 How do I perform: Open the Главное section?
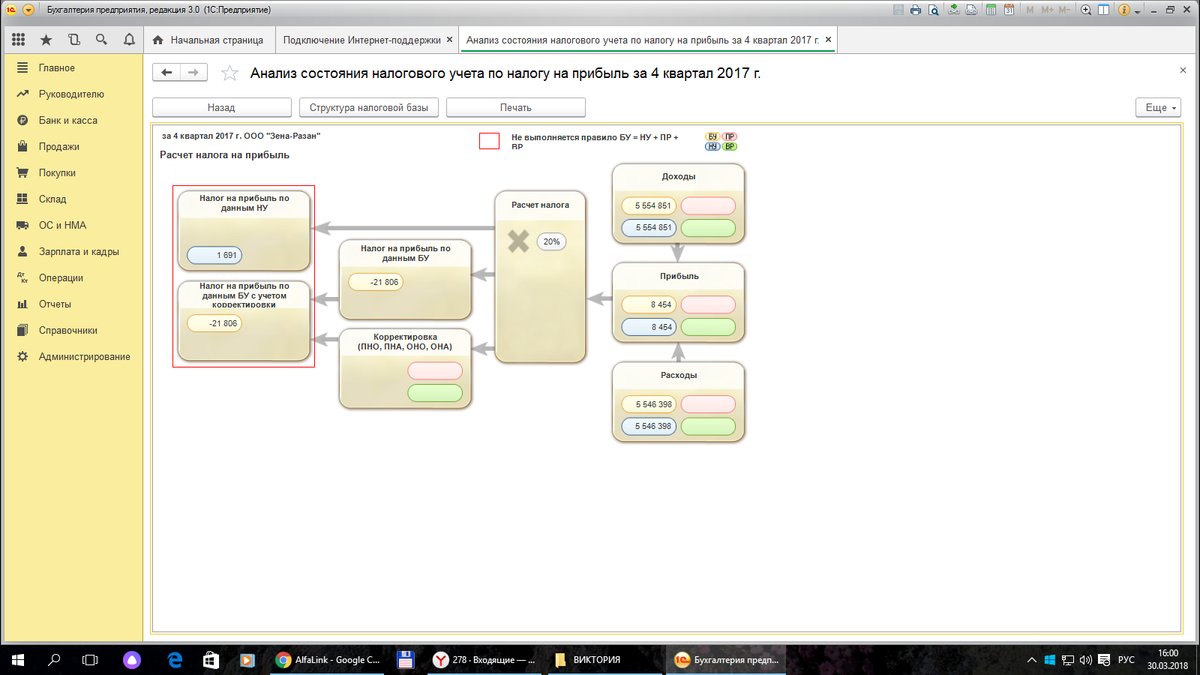[x=71, y=68]
